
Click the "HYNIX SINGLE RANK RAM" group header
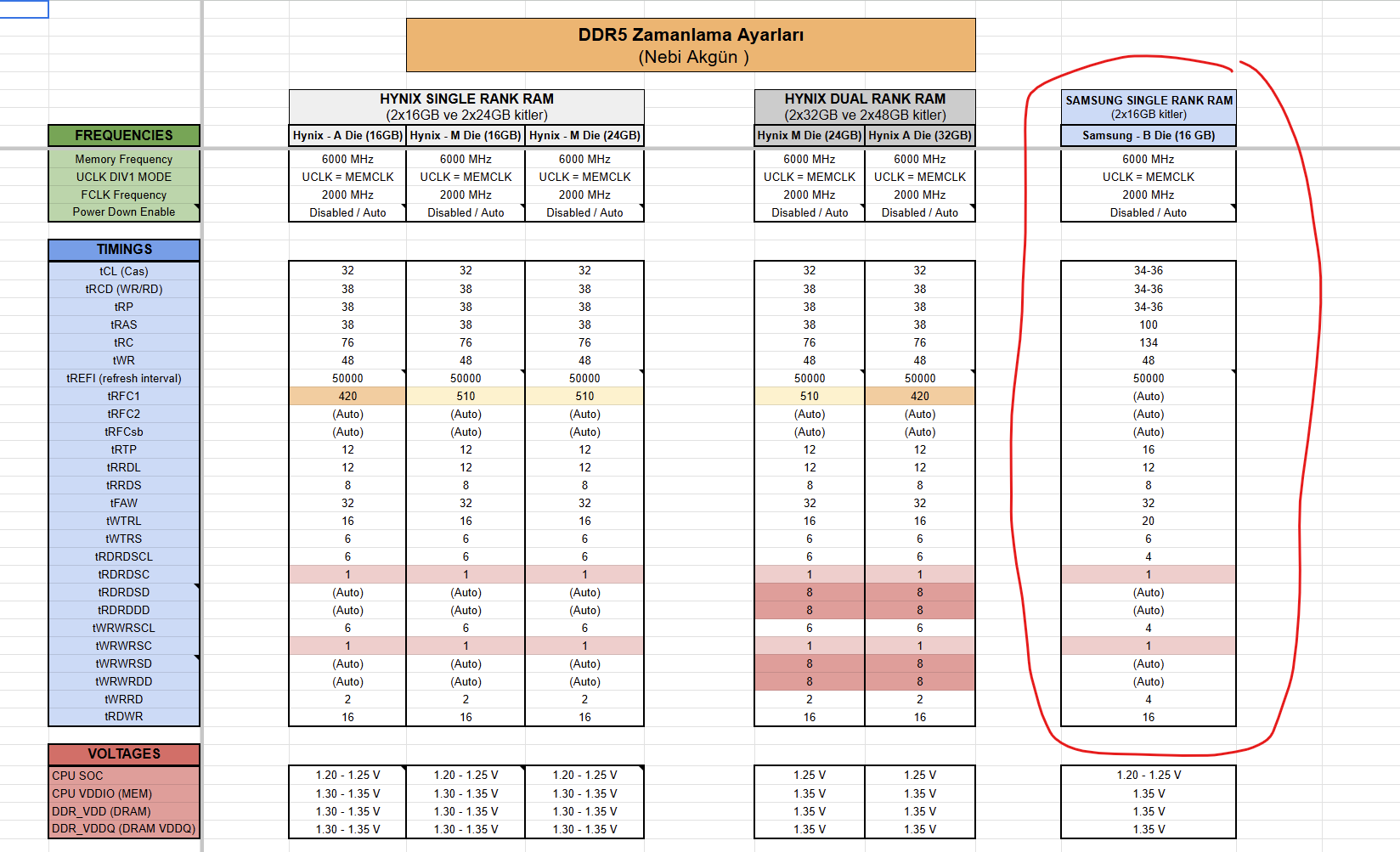466,107
